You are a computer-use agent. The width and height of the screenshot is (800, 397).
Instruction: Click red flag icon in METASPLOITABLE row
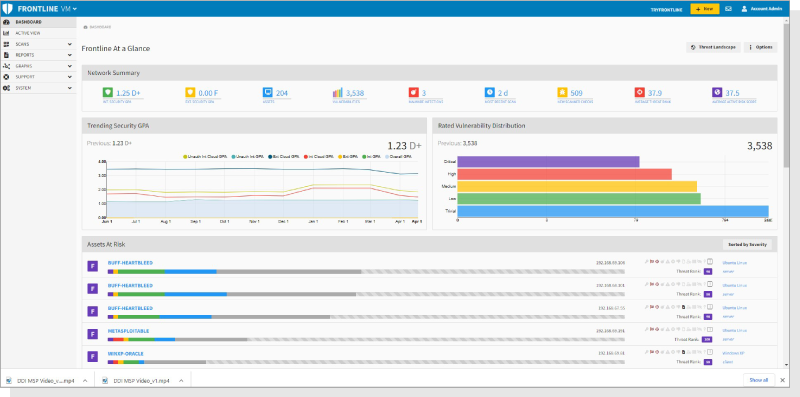pyautogui.click(x=652, y=330)
